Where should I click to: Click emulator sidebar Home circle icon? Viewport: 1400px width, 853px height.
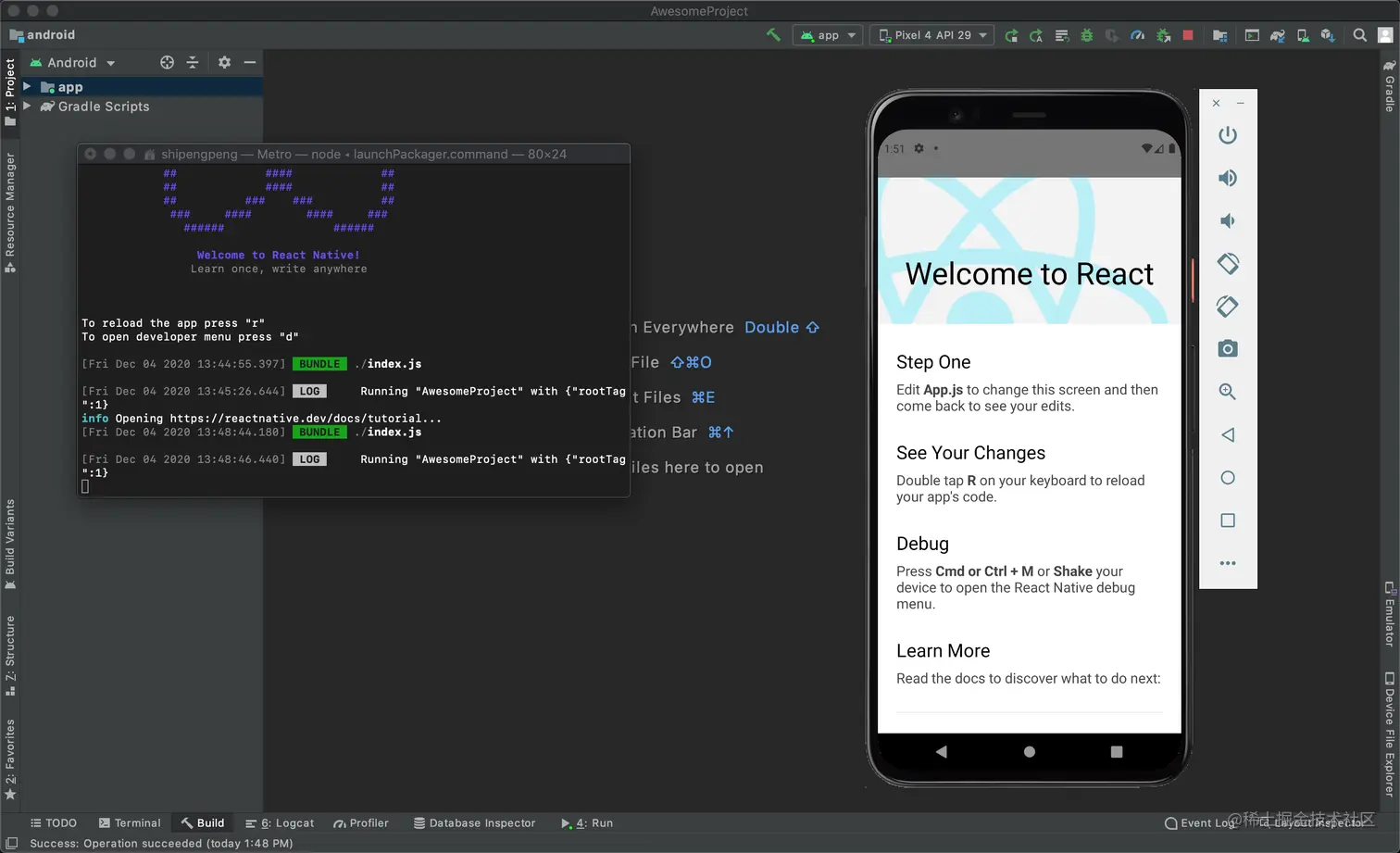click(x=1228, y=478)
